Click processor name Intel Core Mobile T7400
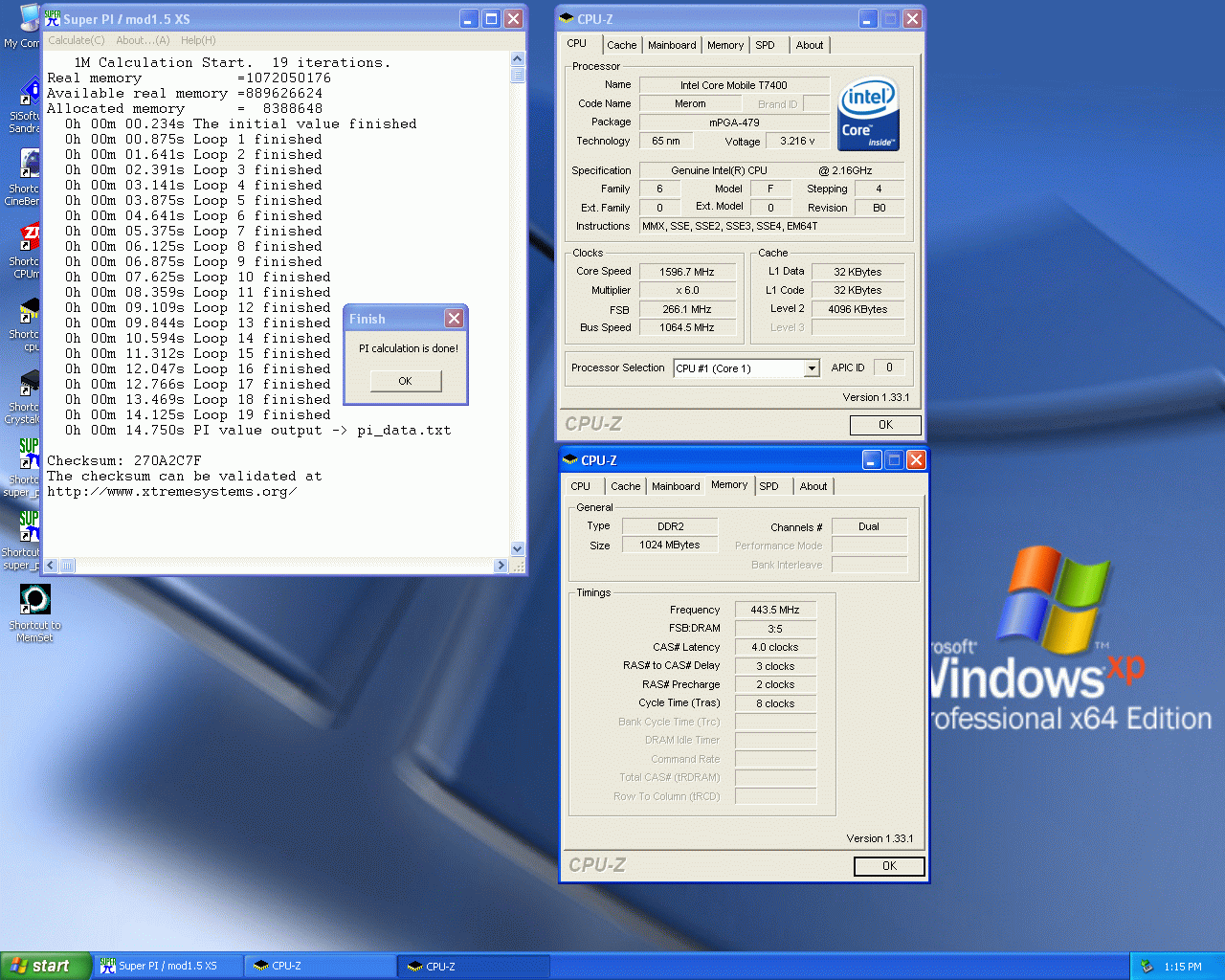1225x980 pixels. (x=734, y=85)
